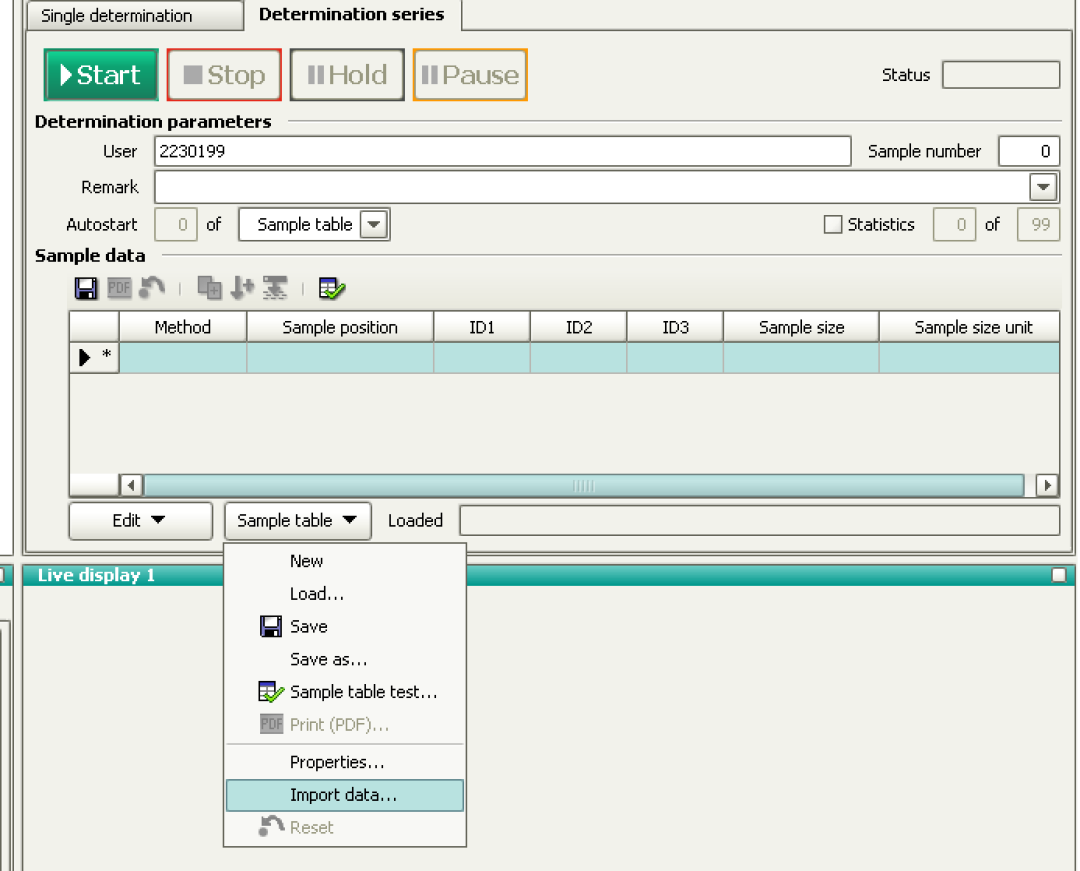This screenshot has width=1080, height=871.
Task: Click the row selector arrow in sample table
Action: pos(85,357)
